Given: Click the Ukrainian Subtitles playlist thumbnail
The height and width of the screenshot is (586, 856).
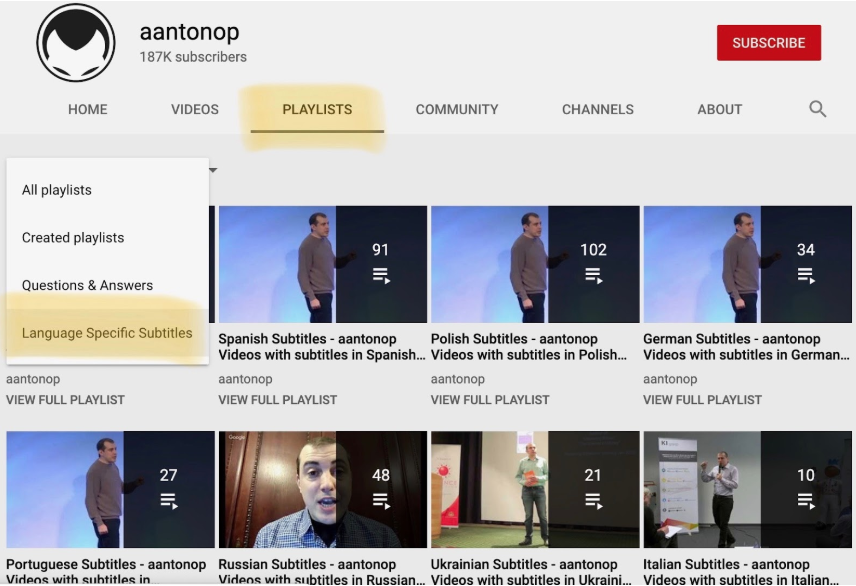Looking at the screenshot, I should (535, 489).
